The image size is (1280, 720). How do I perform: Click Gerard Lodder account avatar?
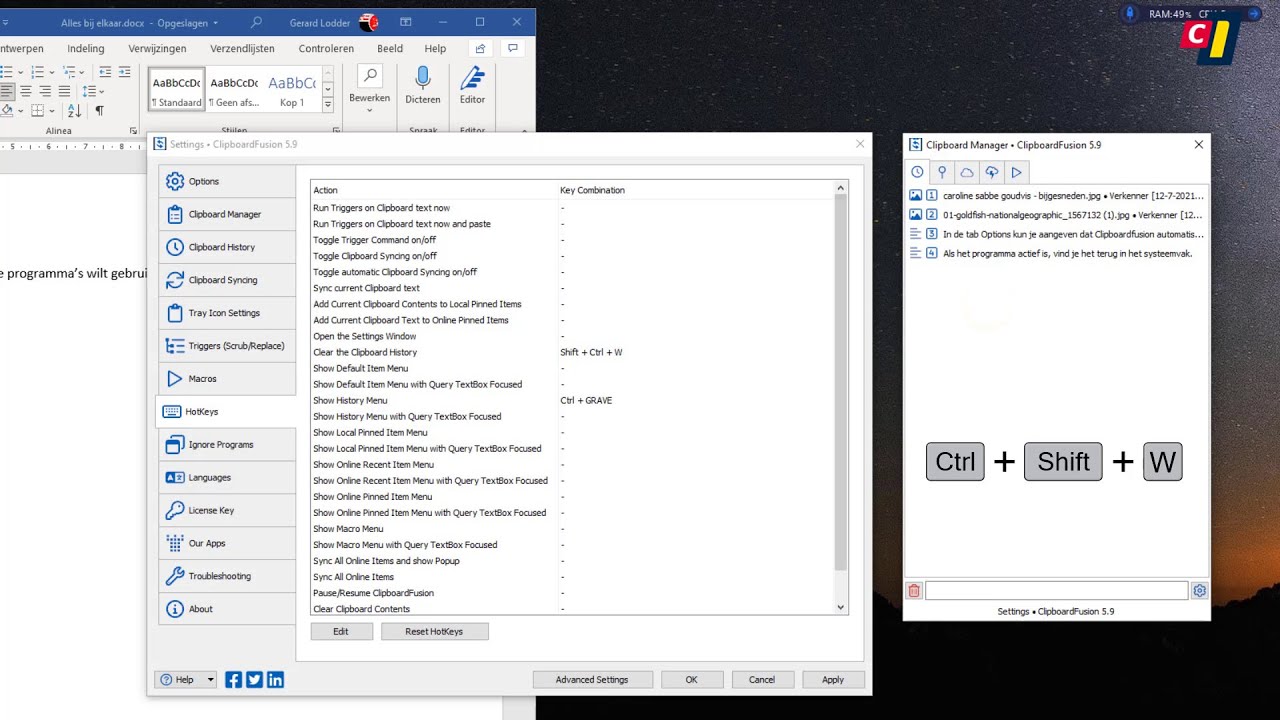[x=368, y=22]
